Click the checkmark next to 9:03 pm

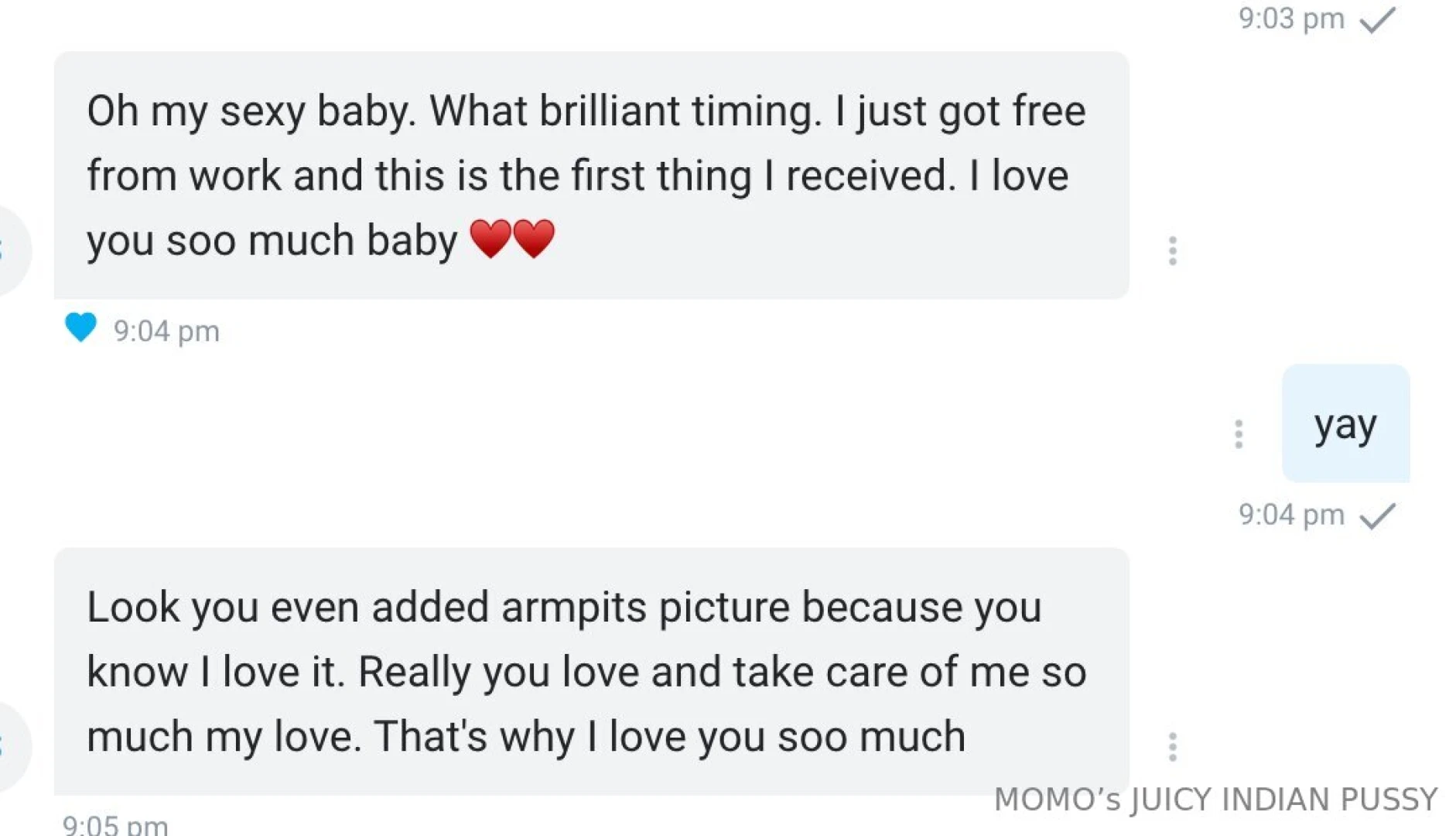point(1377,20)
